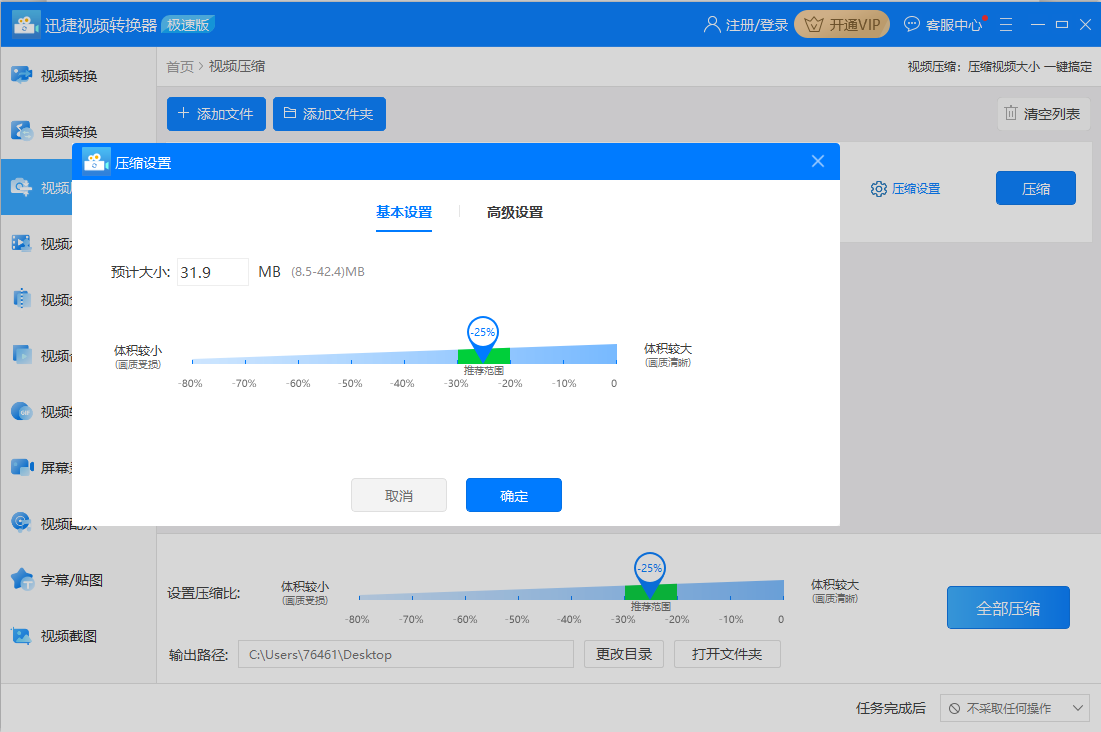Open 压缩设置 via the gear icon
This screenshot has width=1101, height=732.
pyautogui.click(x=905, y=188)
